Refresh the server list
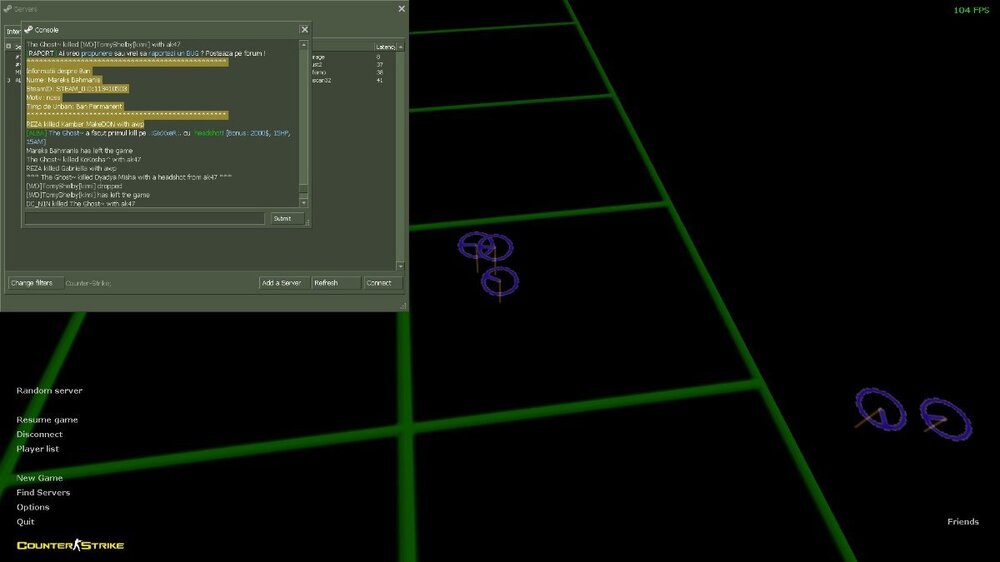This screenshot has height=562, width=1000. [334, 283]
